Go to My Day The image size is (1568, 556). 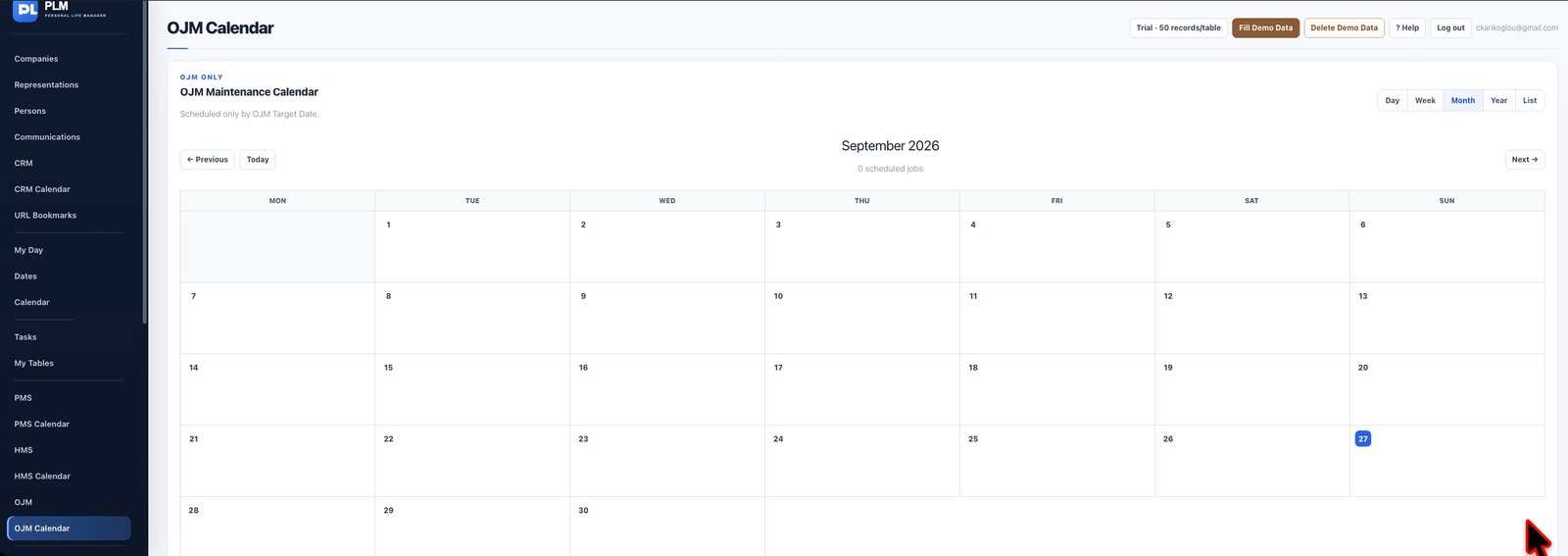tap(28, 250)
